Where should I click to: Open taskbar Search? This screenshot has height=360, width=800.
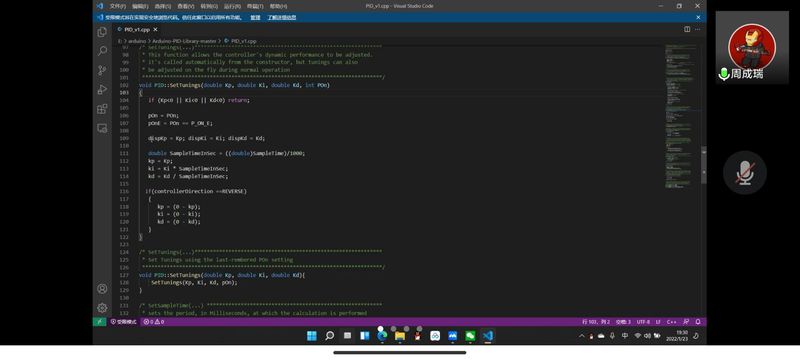click(330, 336)
